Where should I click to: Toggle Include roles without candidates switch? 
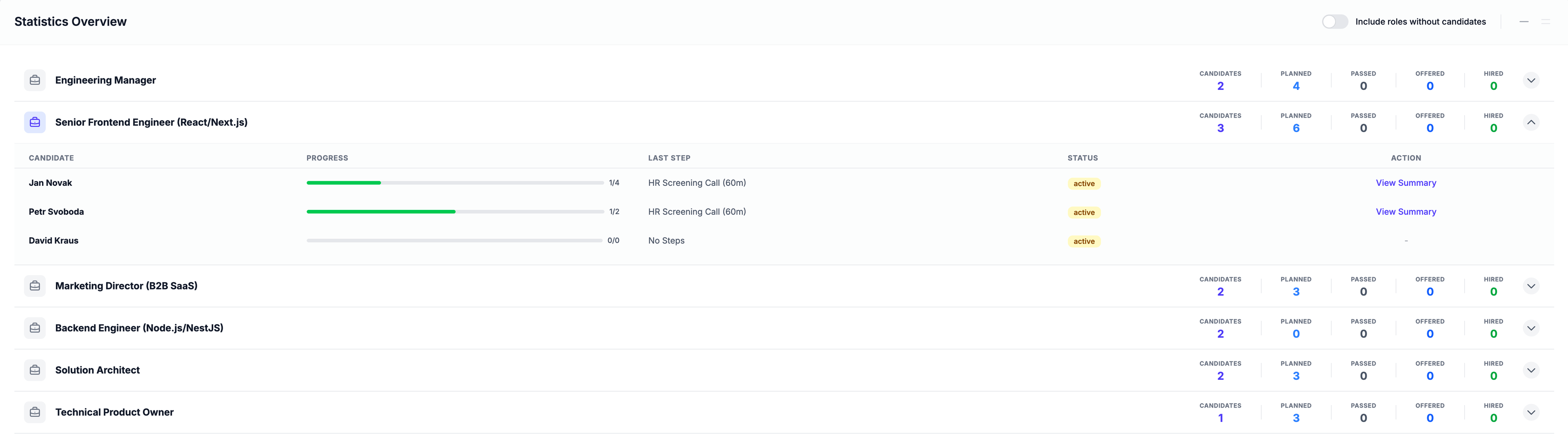[1334, 22]
